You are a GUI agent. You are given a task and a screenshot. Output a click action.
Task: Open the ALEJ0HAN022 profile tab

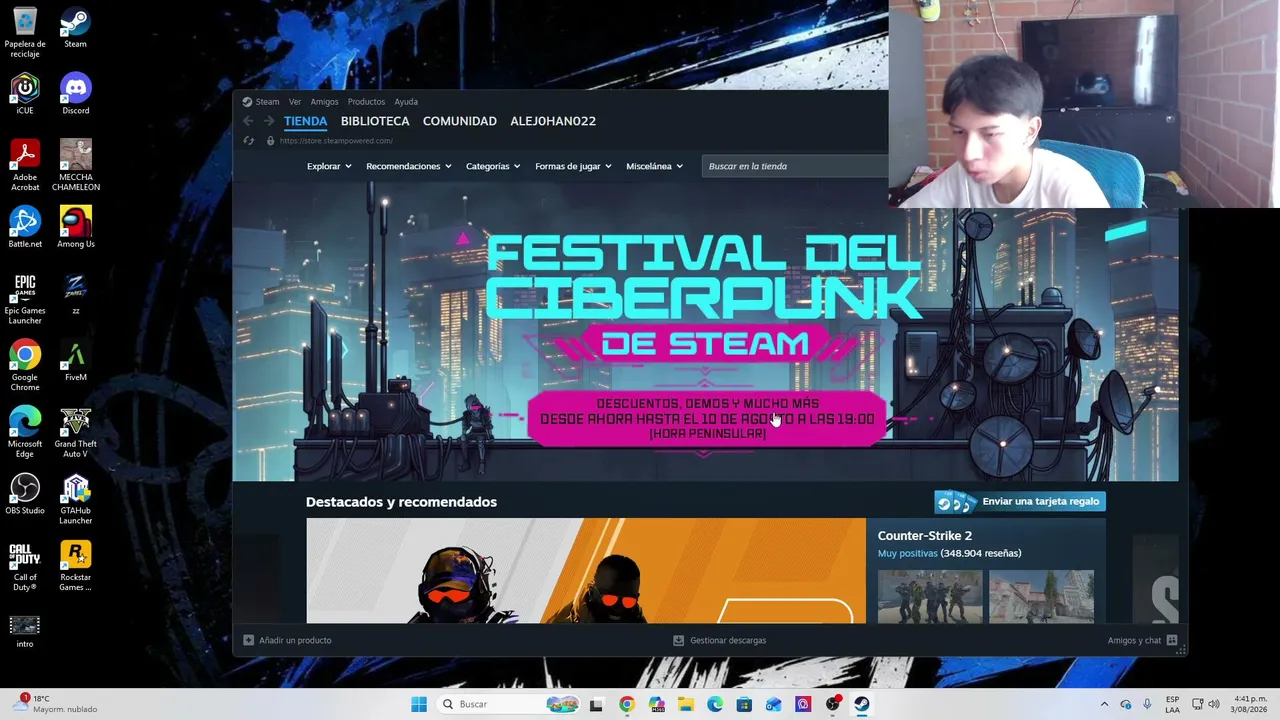pyautogui.click(x=553, y=121)
